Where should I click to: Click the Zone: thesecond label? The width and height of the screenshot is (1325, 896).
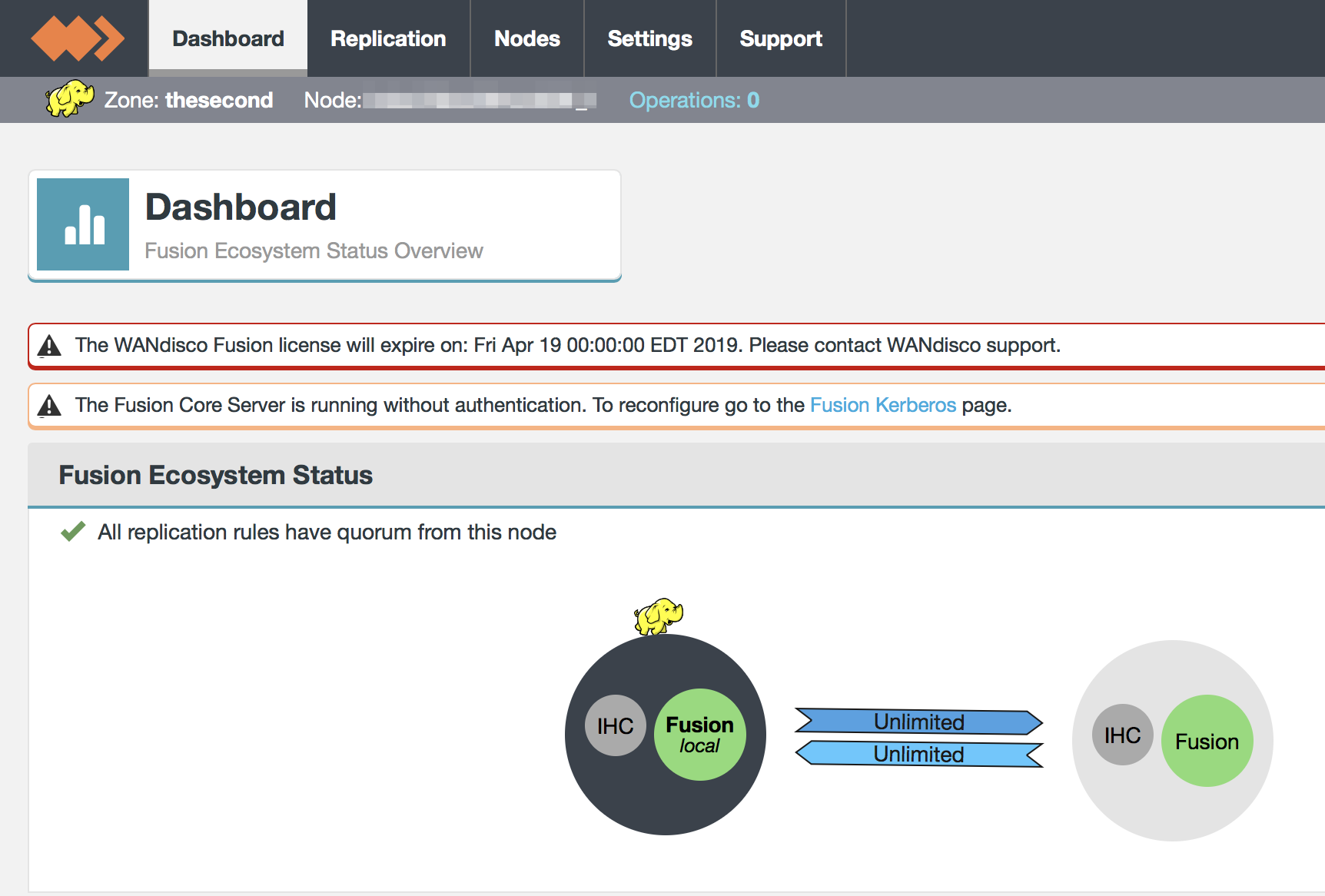coord(188,100)
